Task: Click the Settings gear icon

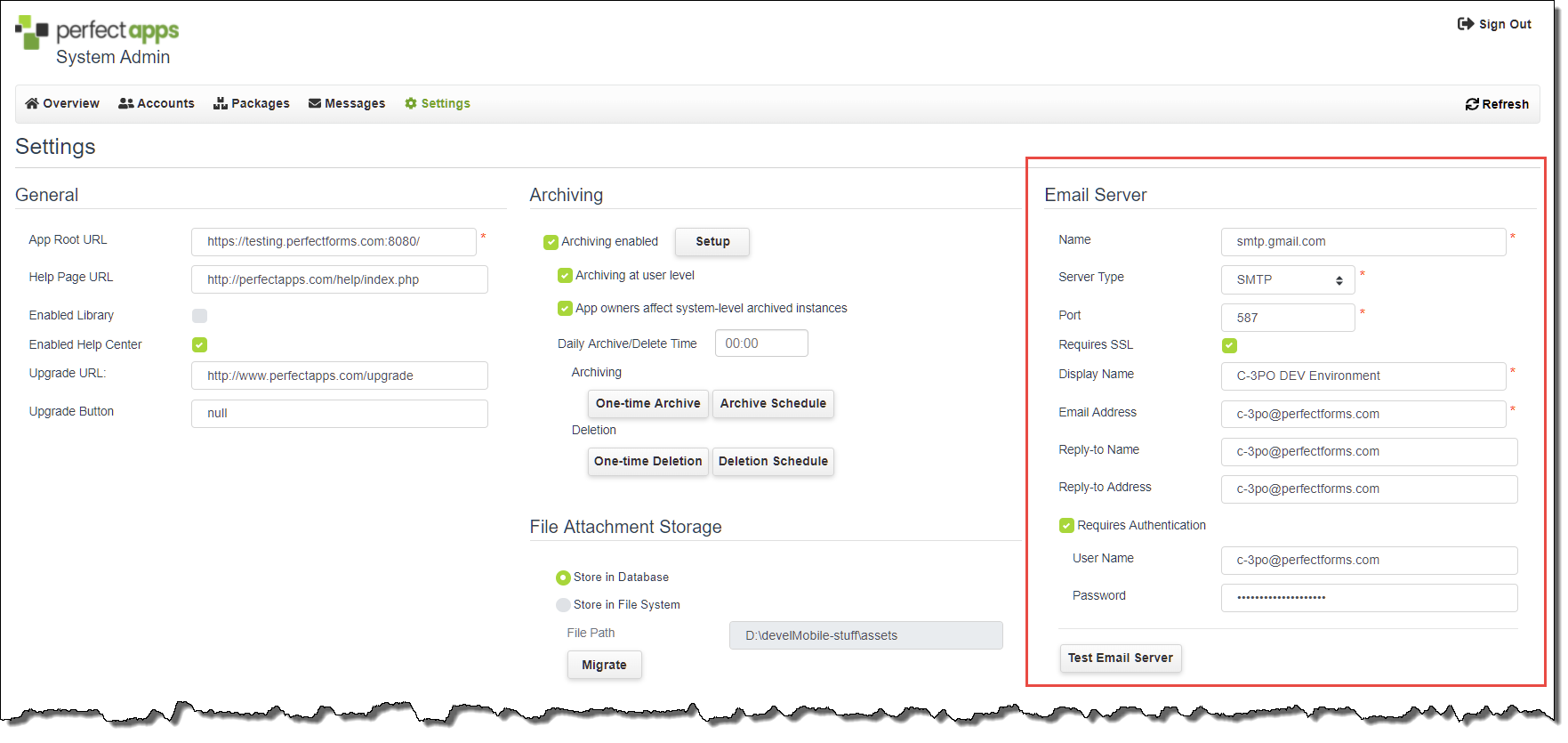Action: (411, 103)
